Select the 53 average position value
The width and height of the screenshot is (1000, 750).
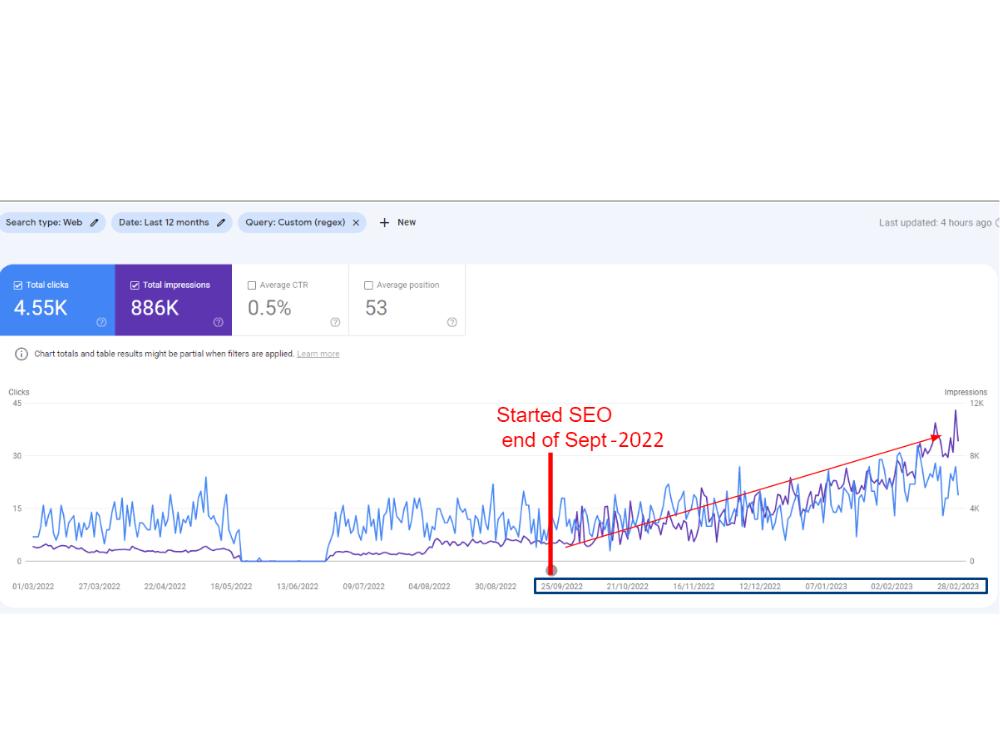tap(376, 308)
